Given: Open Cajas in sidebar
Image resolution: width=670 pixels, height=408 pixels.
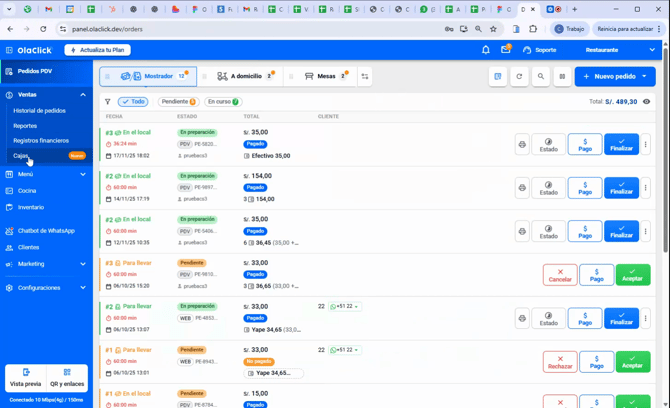Looking at the screenshot, I should click(x=47, y=156).
